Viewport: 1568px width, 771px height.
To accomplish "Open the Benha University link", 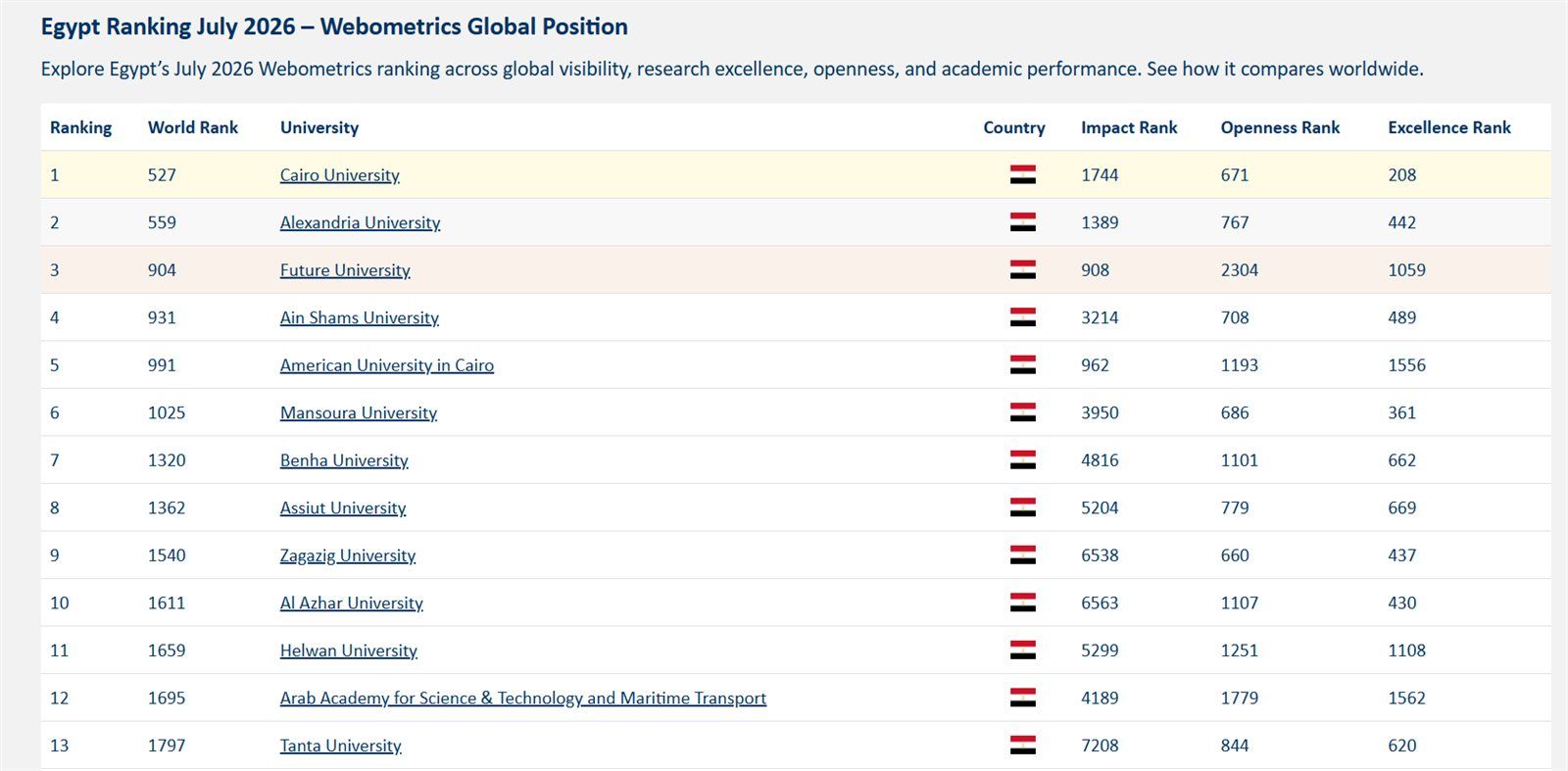I will [344, 460].
